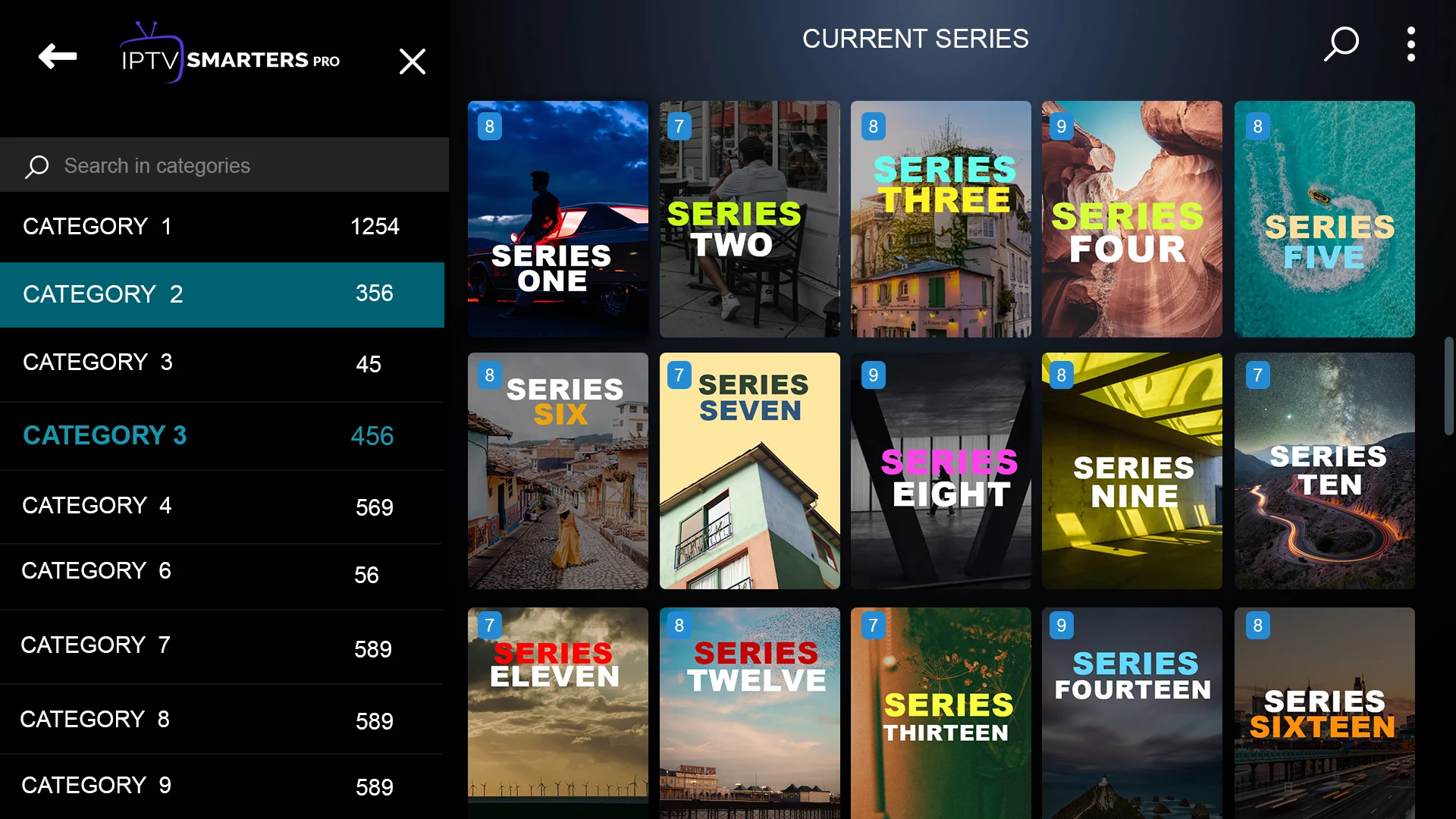The image size is (1456, 819).
Task: Click the episode count badge on Series One
Action: (490, 124)
